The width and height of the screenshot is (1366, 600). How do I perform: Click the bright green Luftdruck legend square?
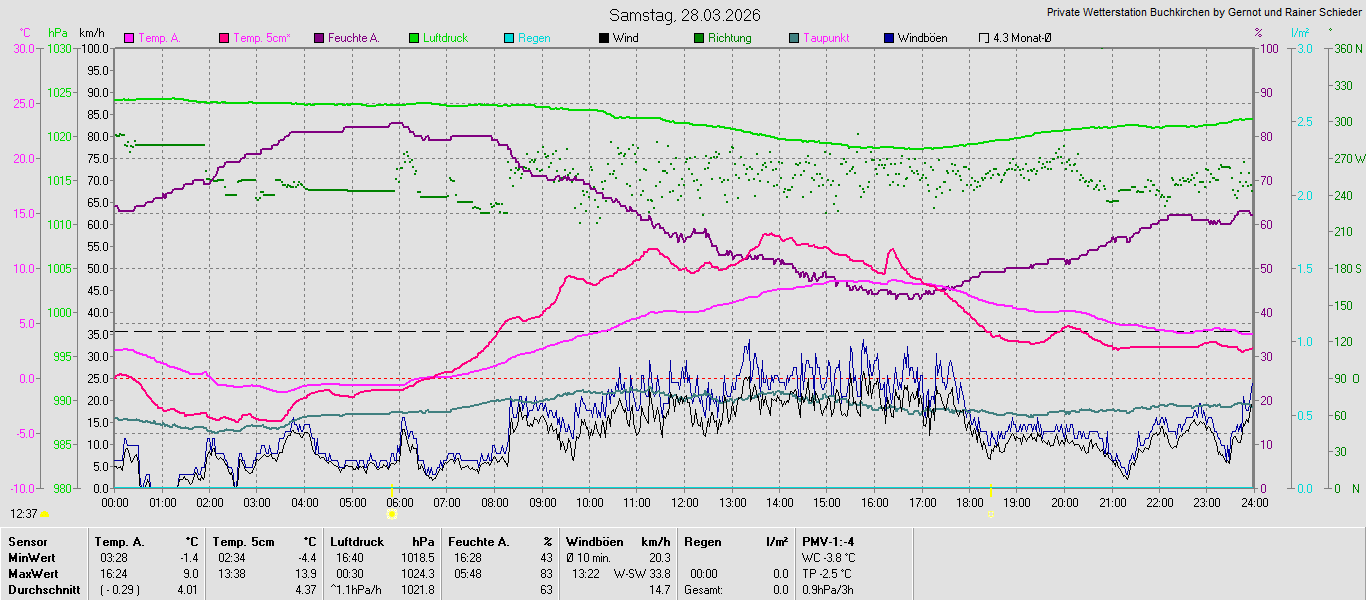(x=413, y=38)
